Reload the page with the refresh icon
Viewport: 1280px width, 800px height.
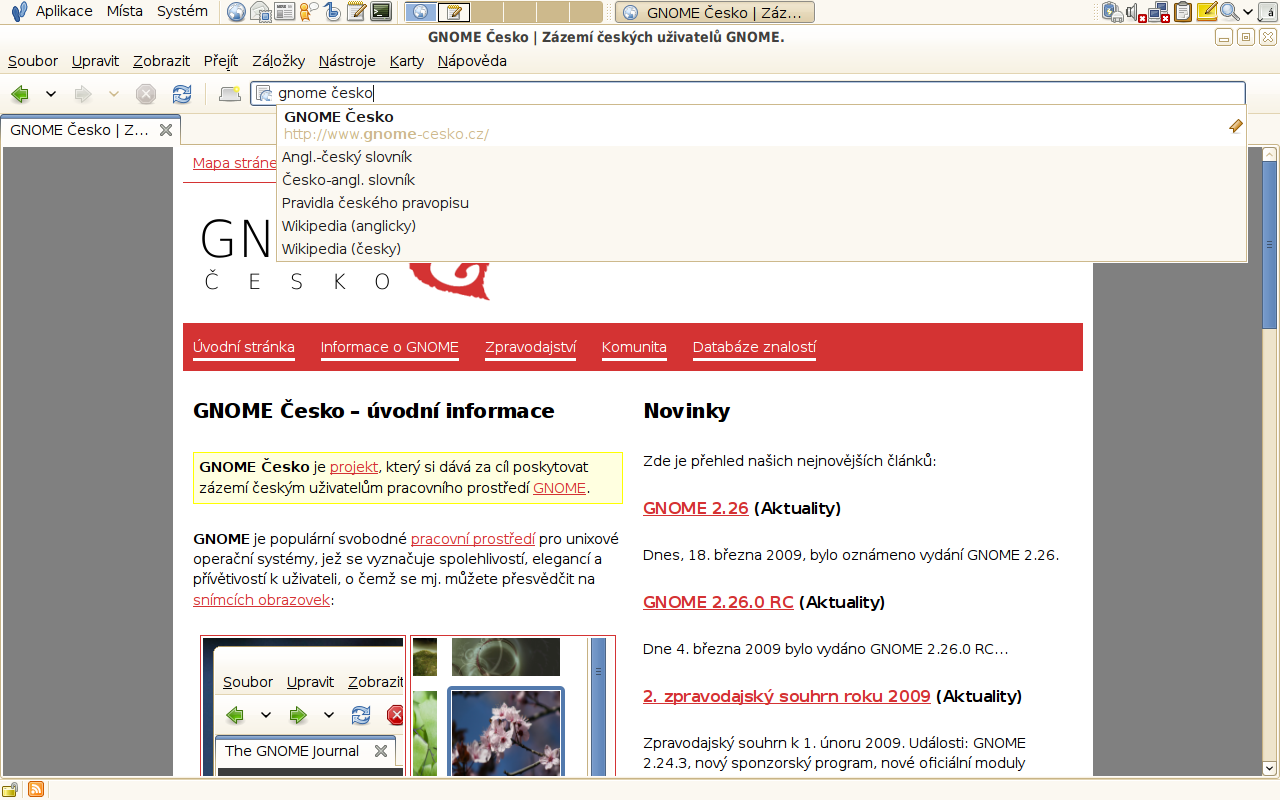(x=181, y=94)
